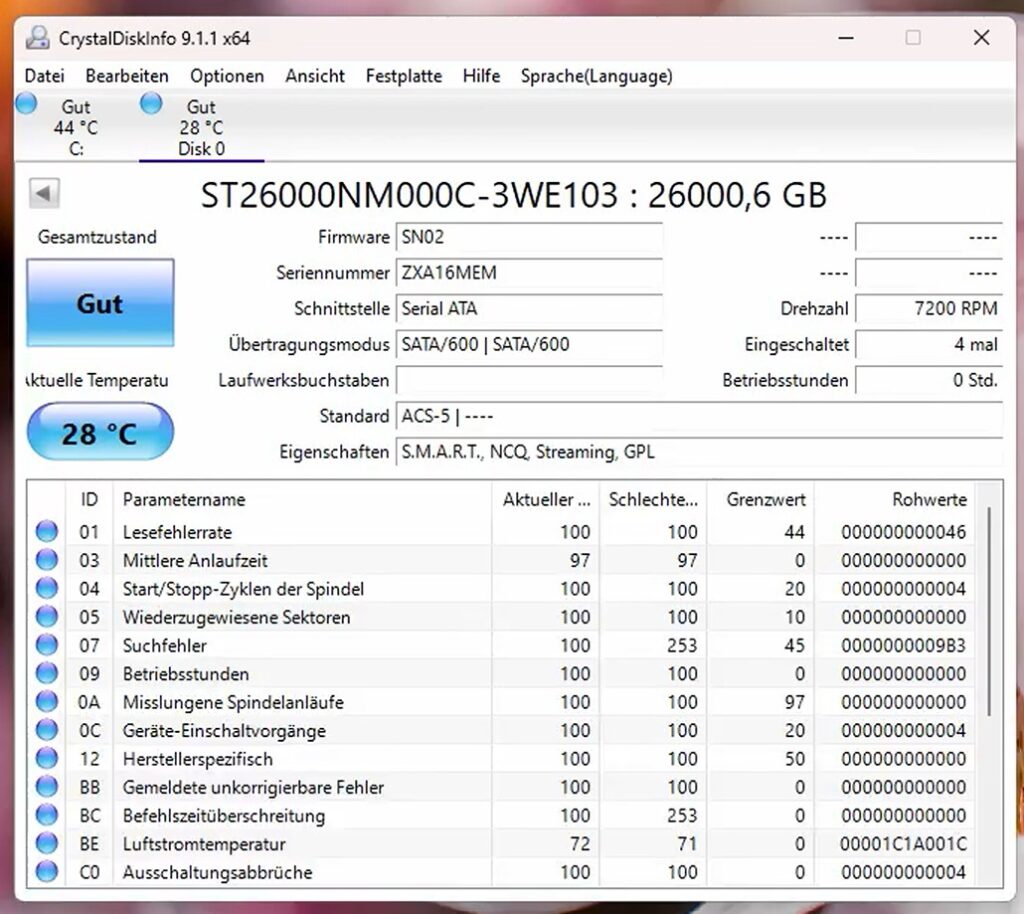Click status orb in Suchfehler row

tap(46, 645)
